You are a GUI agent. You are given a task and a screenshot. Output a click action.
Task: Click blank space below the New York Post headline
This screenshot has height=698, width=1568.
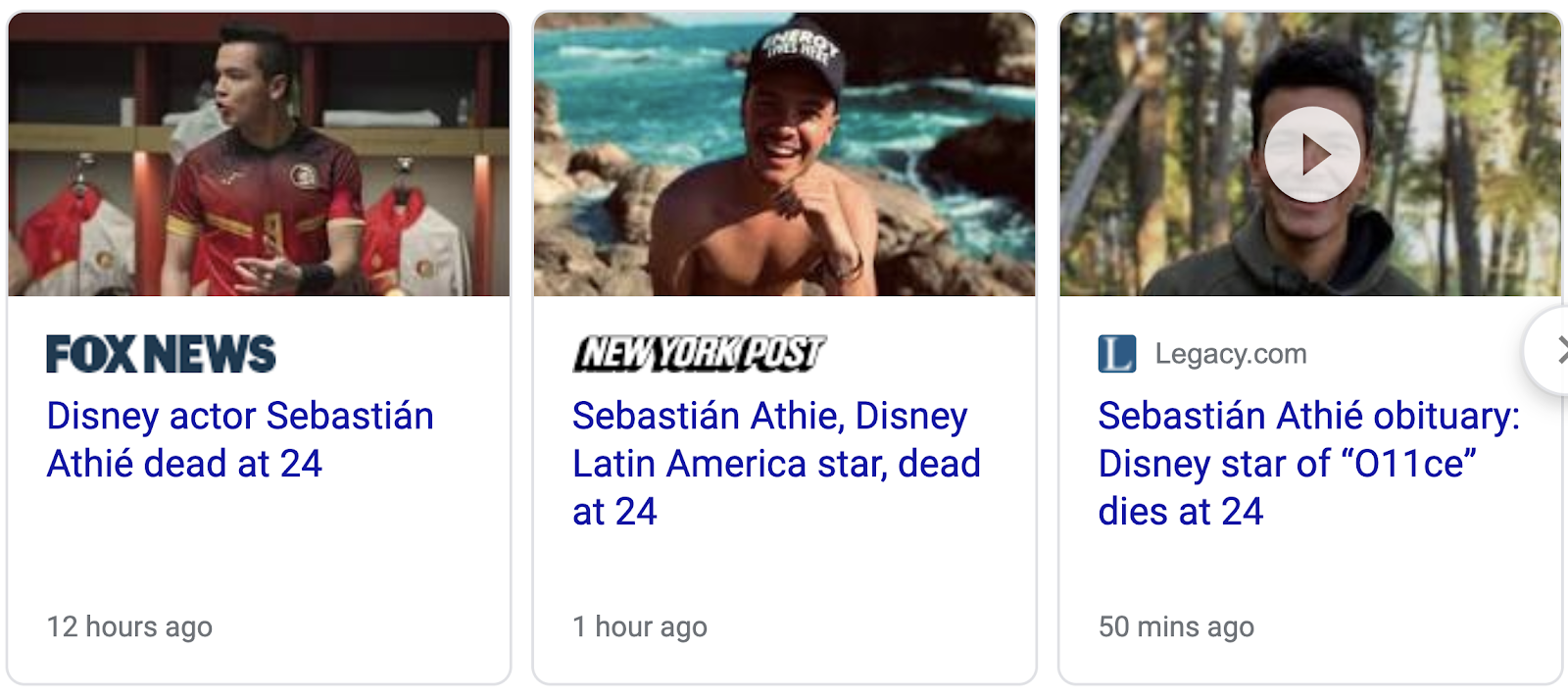click(x=784, y=573)
